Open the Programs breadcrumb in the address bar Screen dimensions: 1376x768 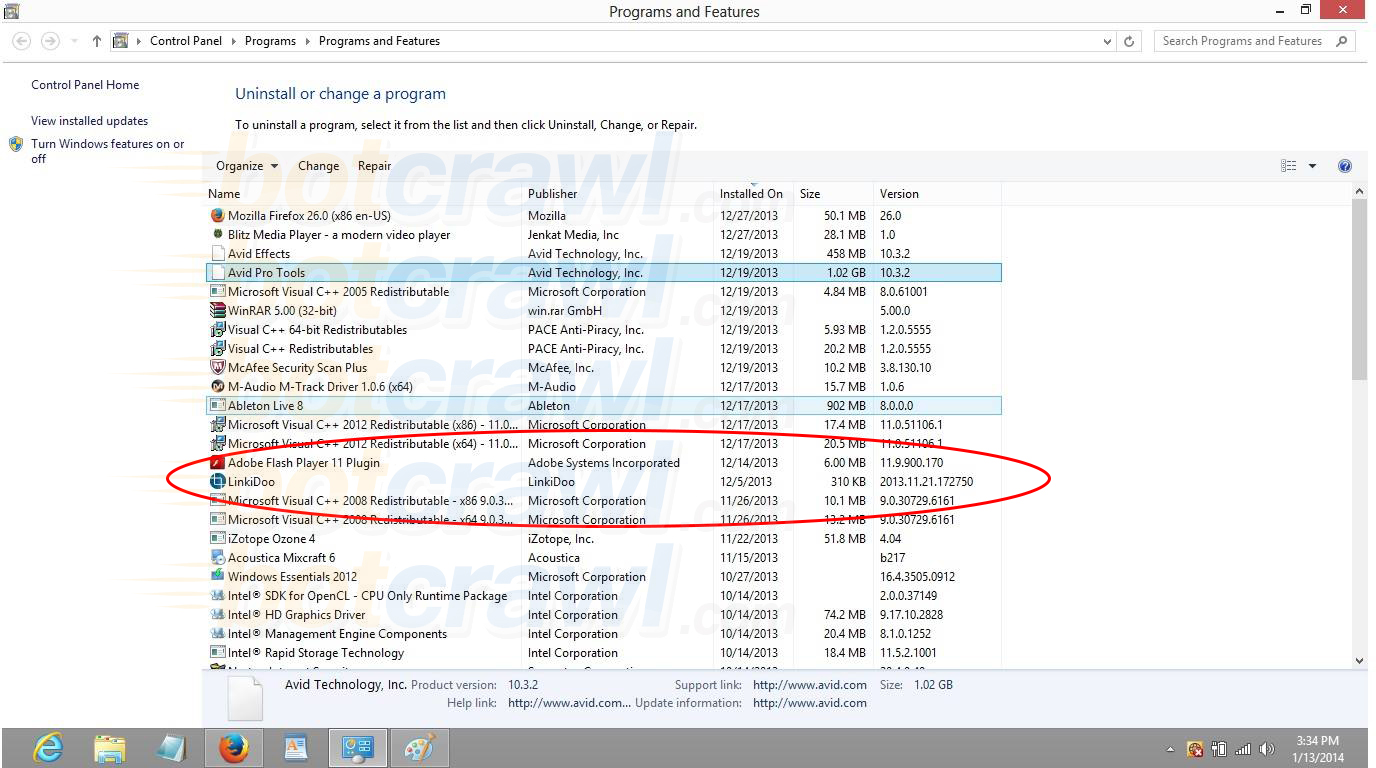(270, 41)
